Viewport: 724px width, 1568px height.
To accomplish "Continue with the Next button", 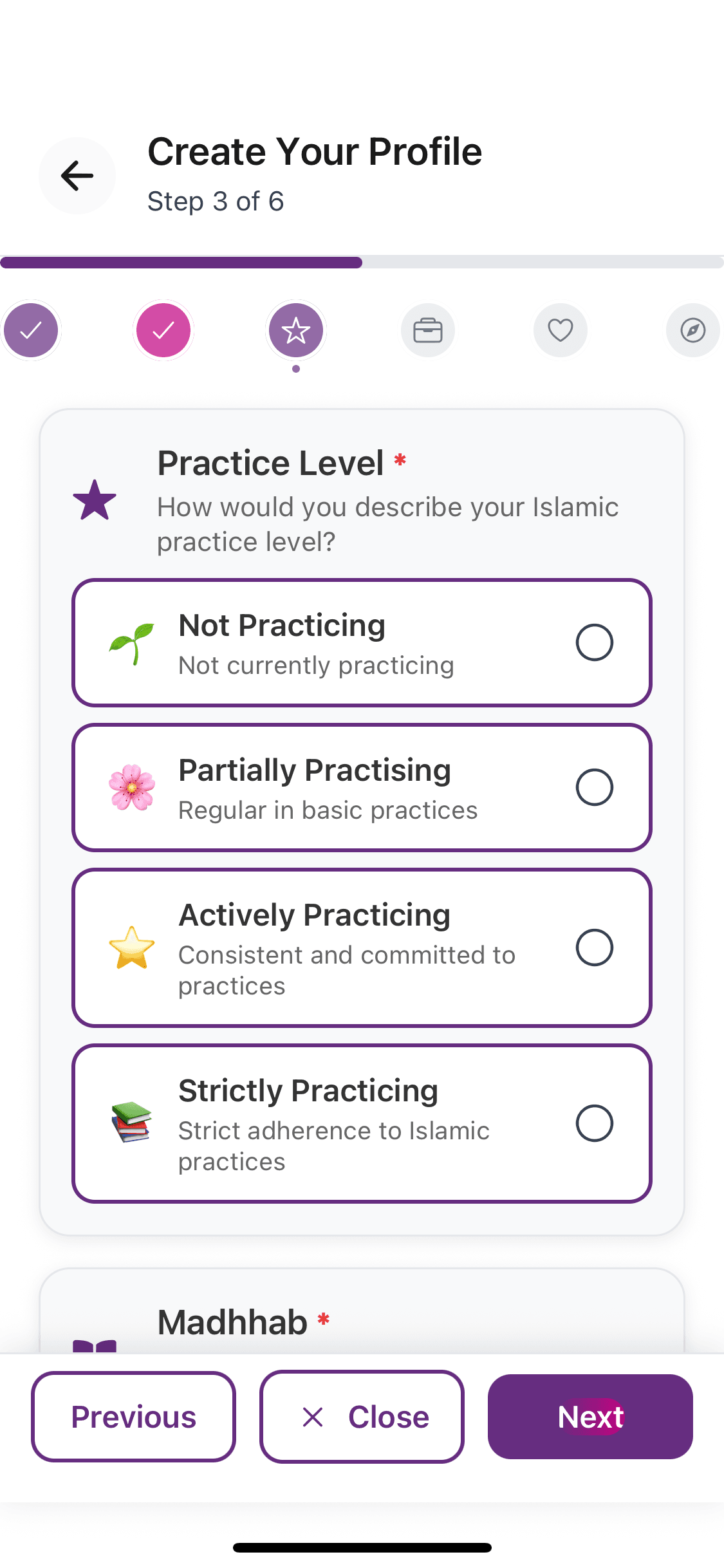I will click(x=590, y=1417).
